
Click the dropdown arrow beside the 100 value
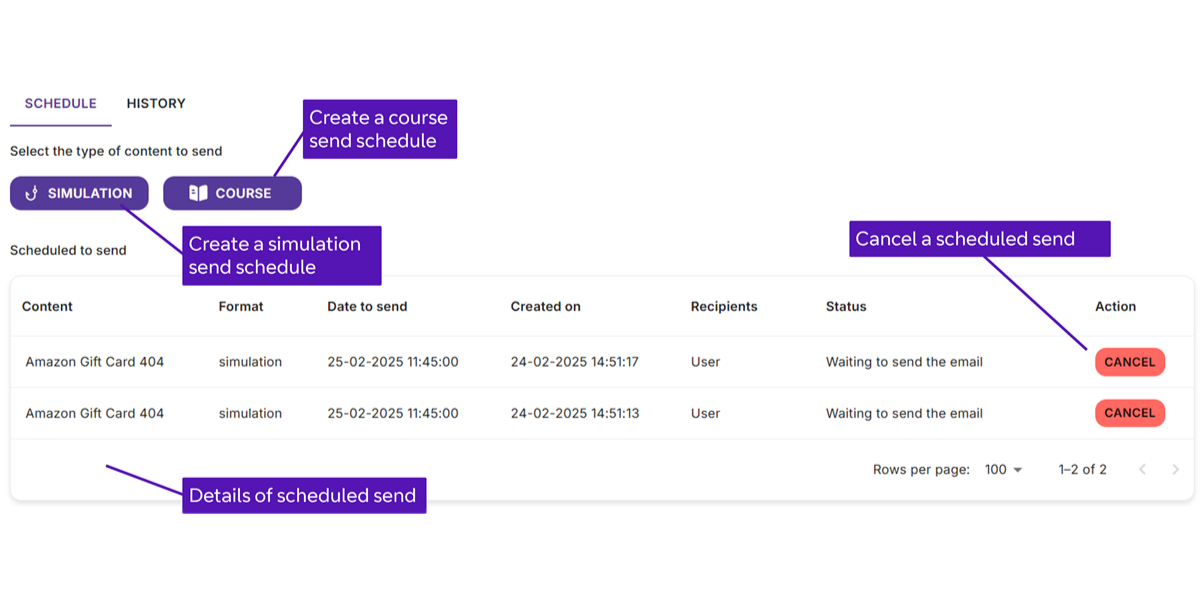(x=1017, y=470)
